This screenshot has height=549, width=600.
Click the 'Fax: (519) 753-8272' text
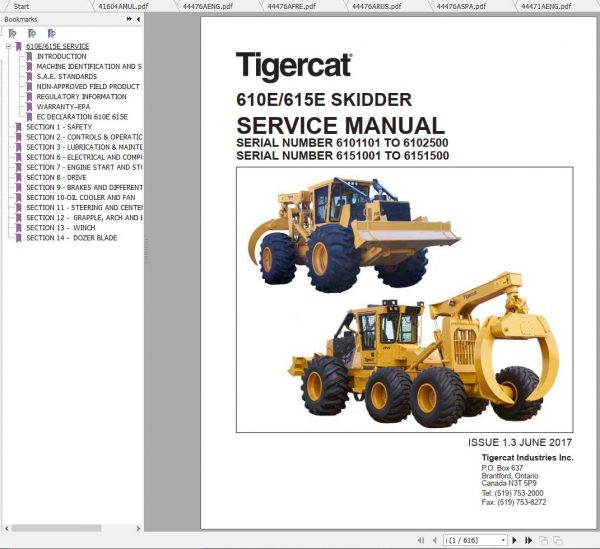pyautogui.click(x=514, y=502)
